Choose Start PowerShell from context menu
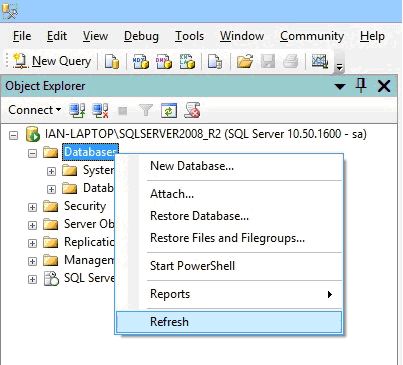 (229, 266)
